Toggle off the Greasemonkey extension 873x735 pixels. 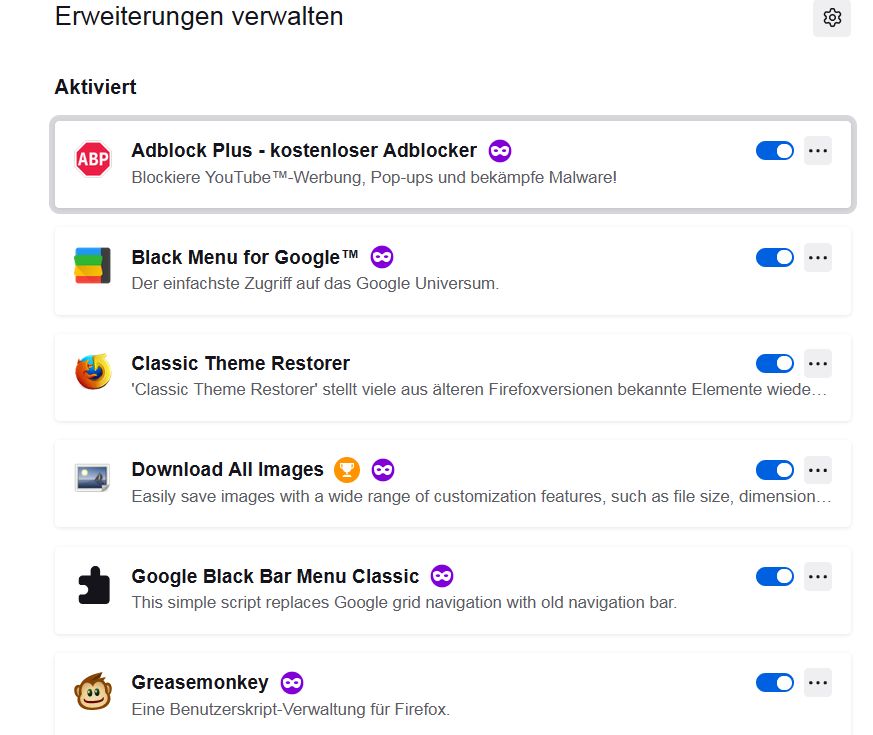(775, 683)
